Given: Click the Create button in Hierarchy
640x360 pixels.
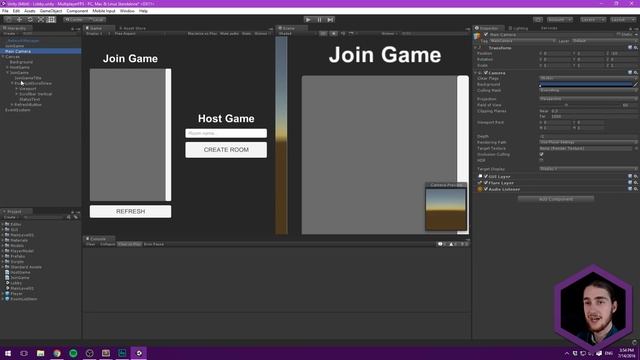Looking at the screenshot, I should tap(10, 33).
